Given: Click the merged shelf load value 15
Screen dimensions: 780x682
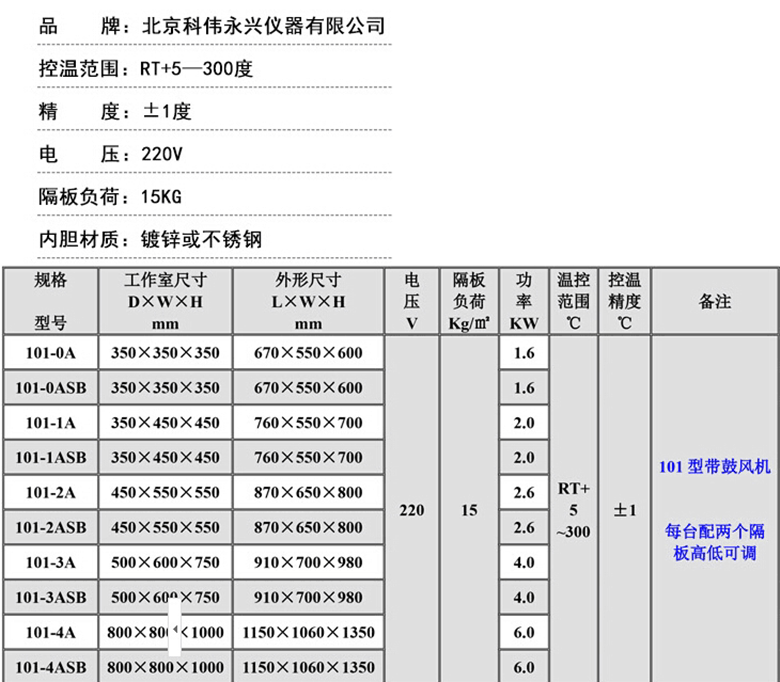Looking at the screenshot, I should coord(469,510).
